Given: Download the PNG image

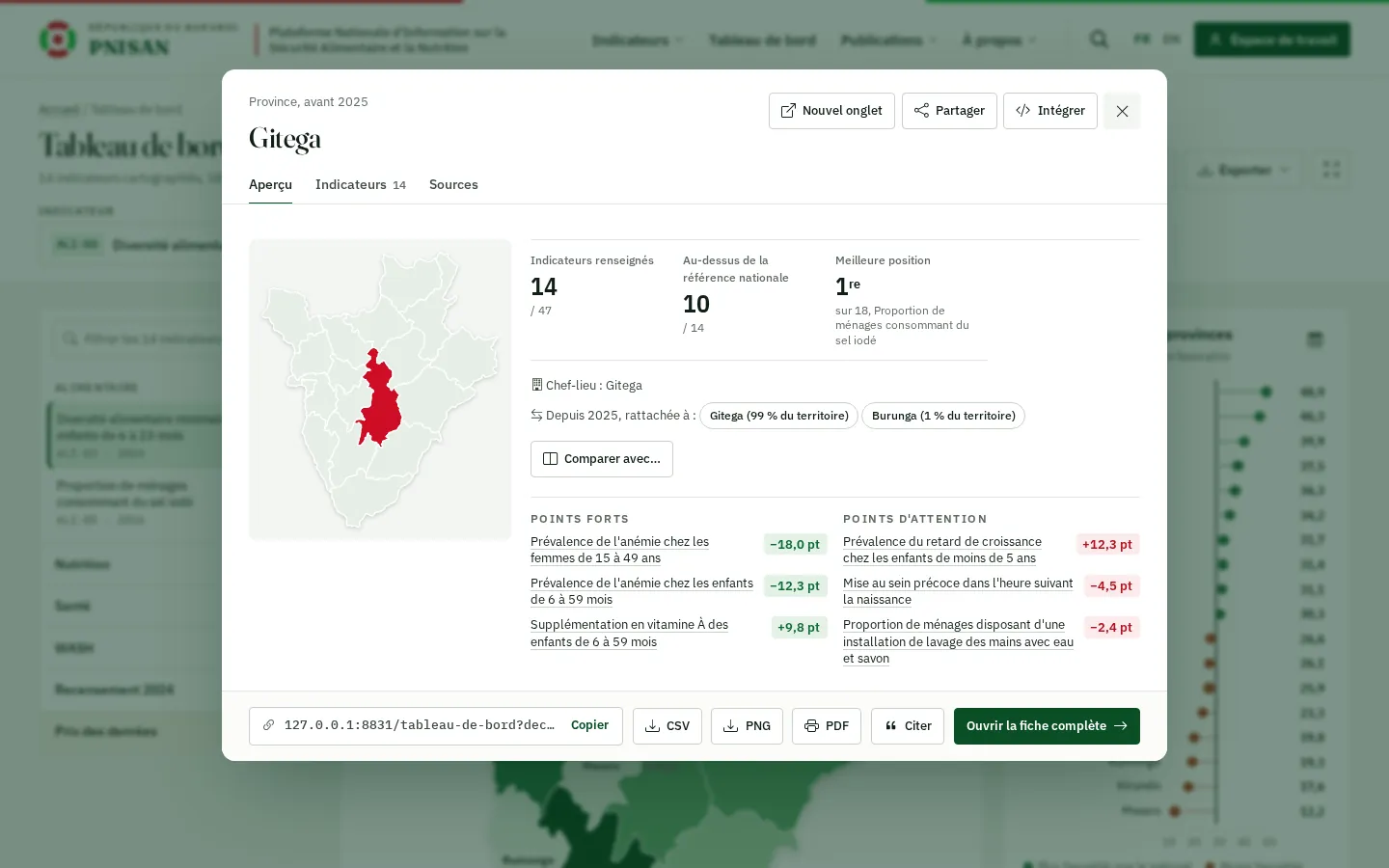Looking at the screenshot, I should (x=747, y=726).
